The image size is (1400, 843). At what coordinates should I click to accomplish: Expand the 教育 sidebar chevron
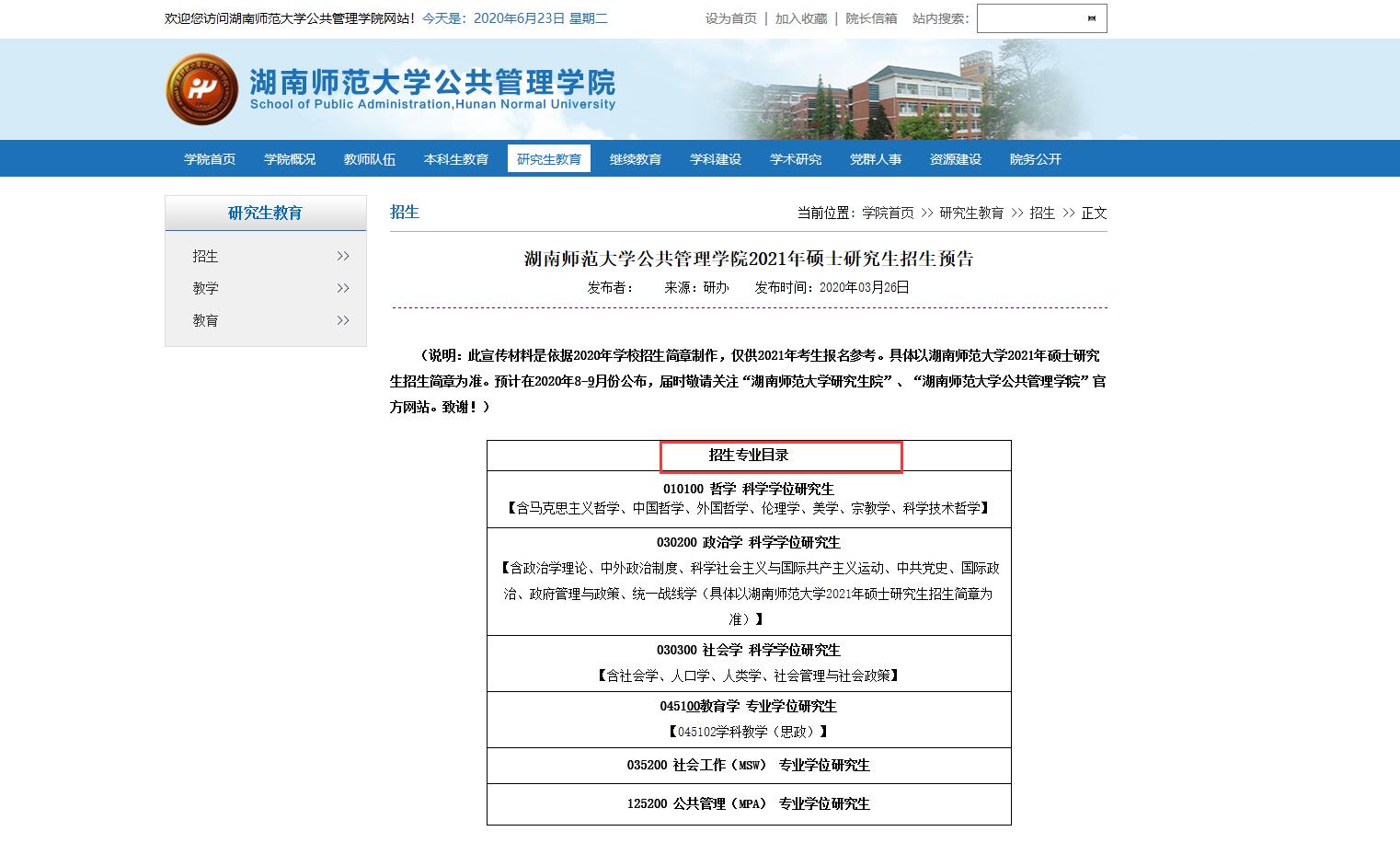(343, 320)
